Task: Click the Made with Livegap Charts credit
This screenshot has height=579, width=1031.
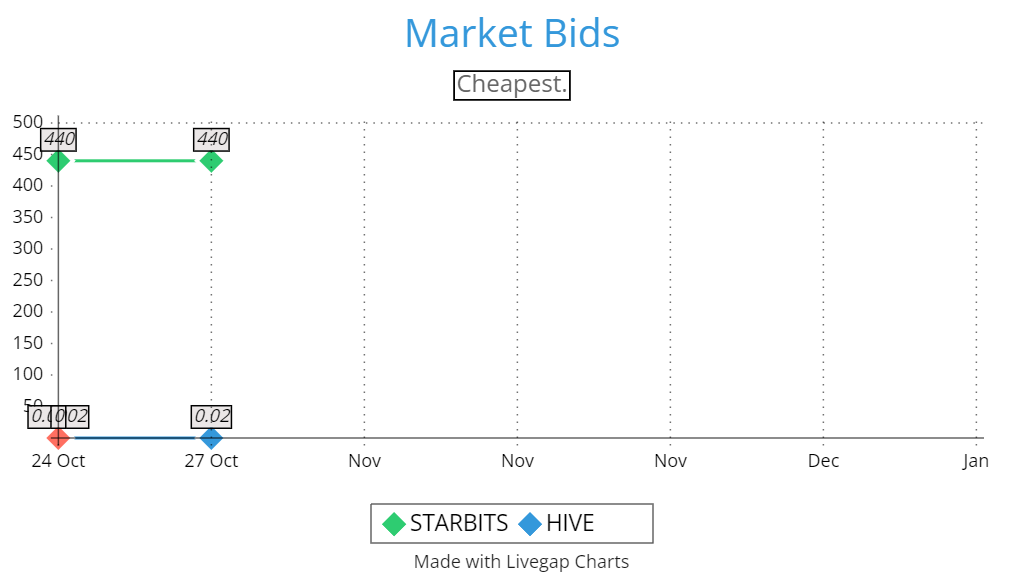Action: [521, 562]
